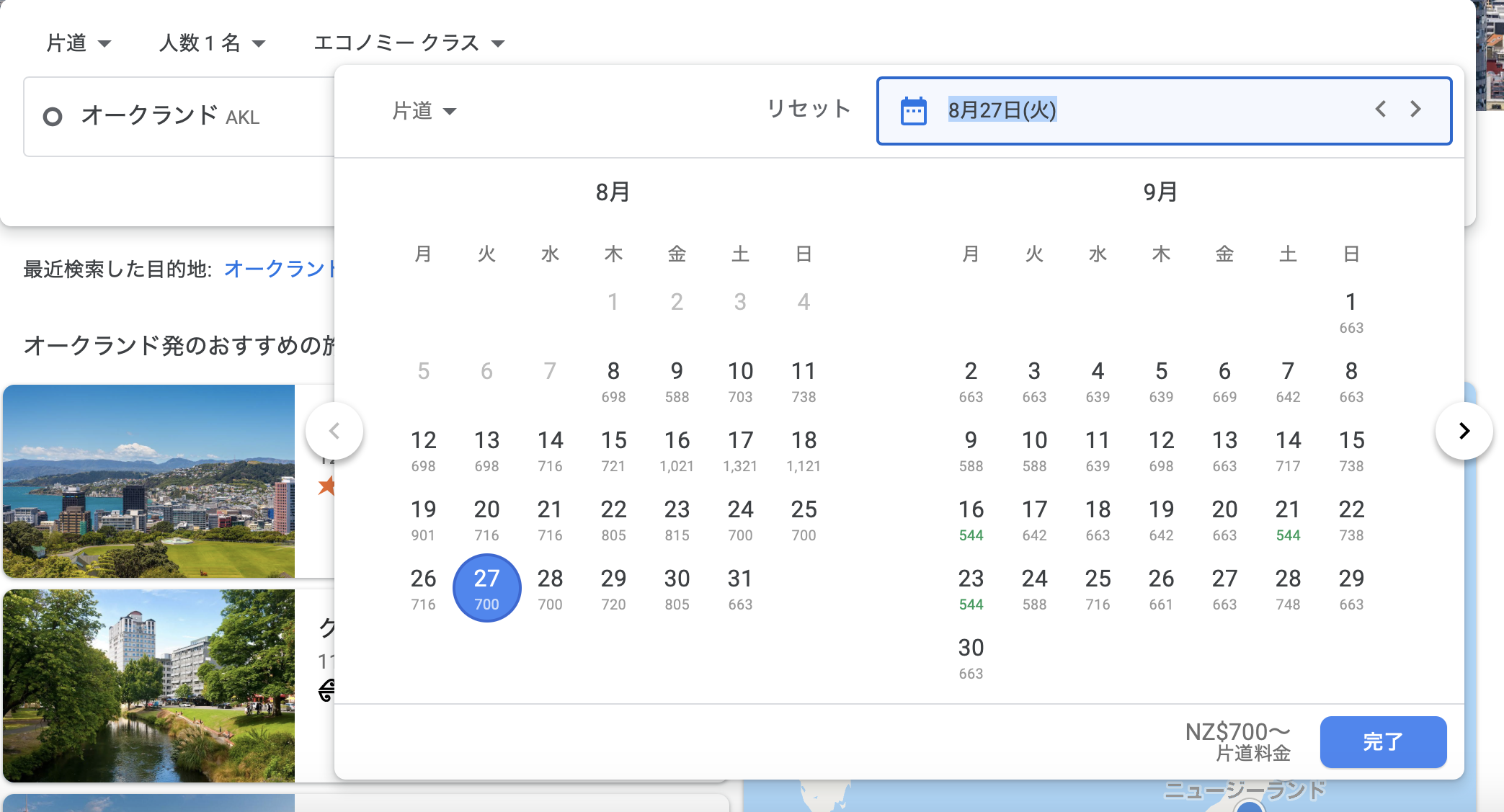1504x812 pixels.
Task: Go to next day using right chevron
Action: (1415, 110)
